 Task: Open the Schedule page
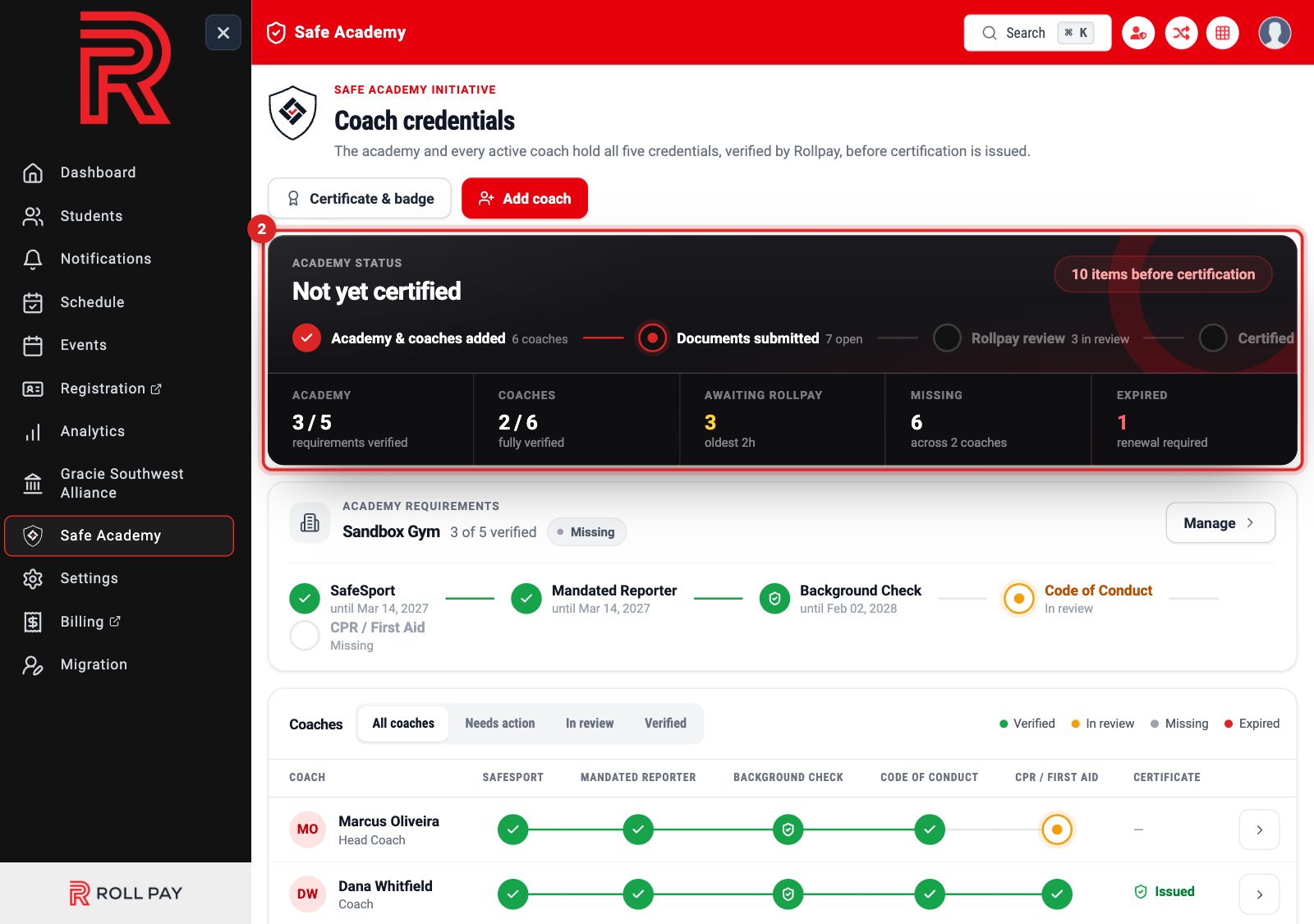(x=119, y=302)
